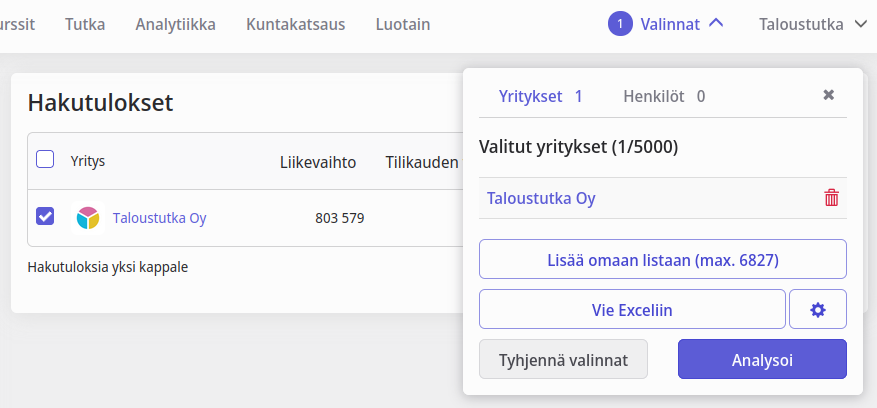Close the Valinnat panel with X
This screenshot has width=877, height=408.
[828, 95]
